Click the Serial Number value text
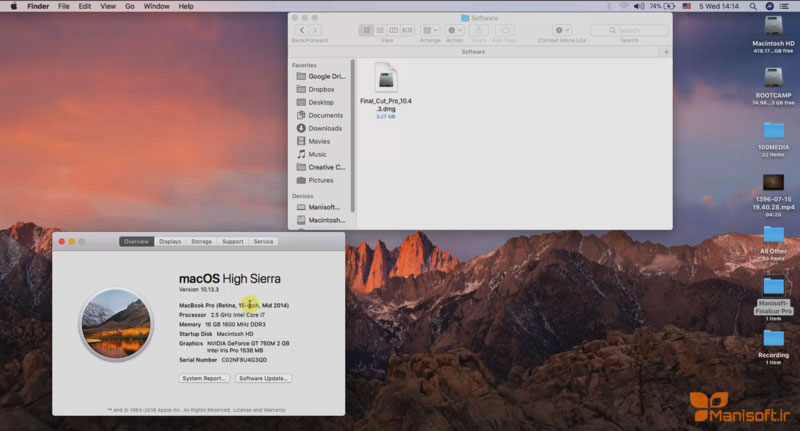800x431 pixels. [244, 360]
